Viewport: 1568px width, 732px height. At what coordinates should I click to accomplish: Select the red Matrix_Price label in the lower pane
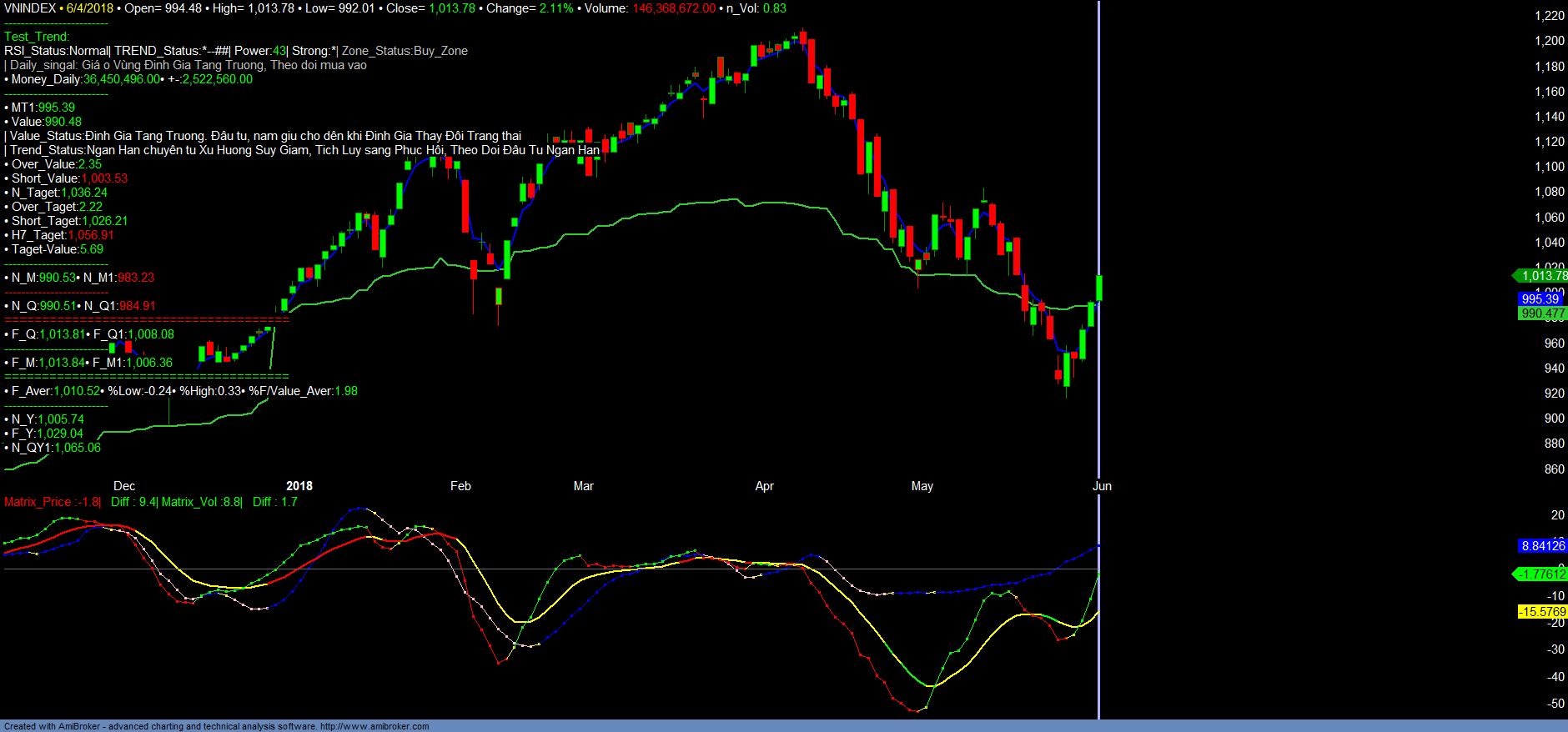[52, 502]
